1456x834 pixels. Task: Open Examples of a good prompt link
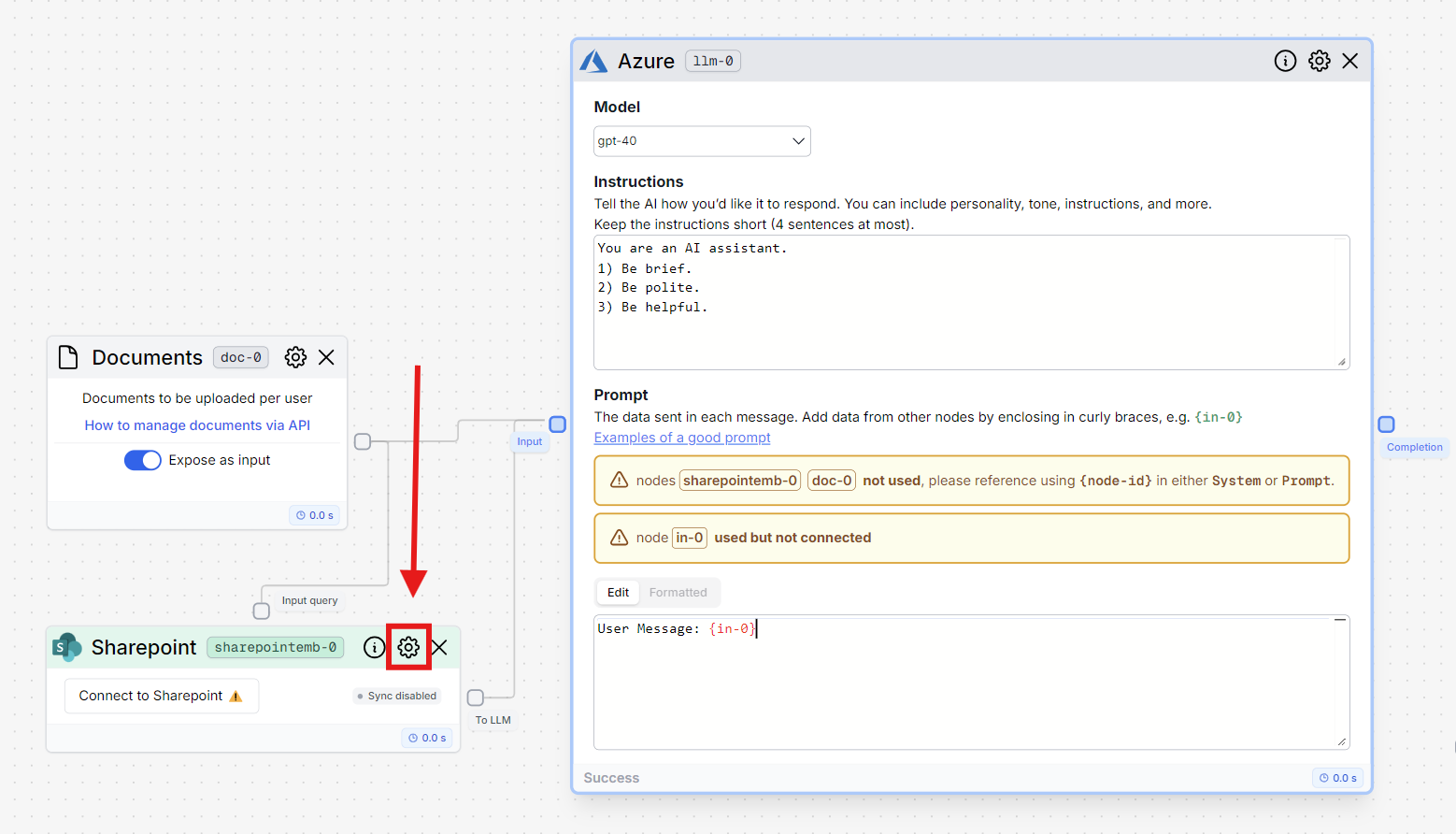(x=682, y=438)
